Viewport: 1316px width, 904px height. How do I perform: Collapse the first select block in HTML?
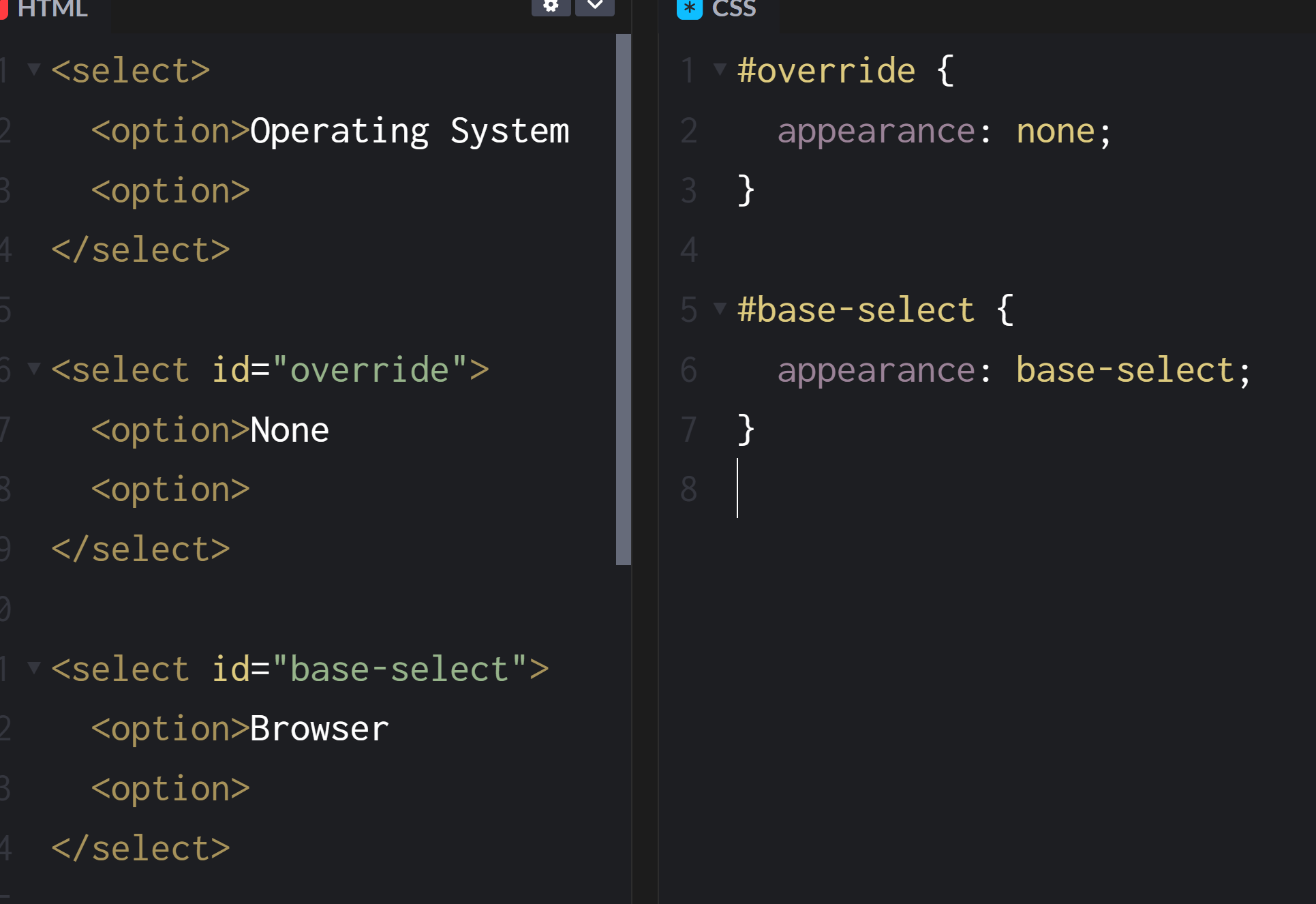[33, 69]
